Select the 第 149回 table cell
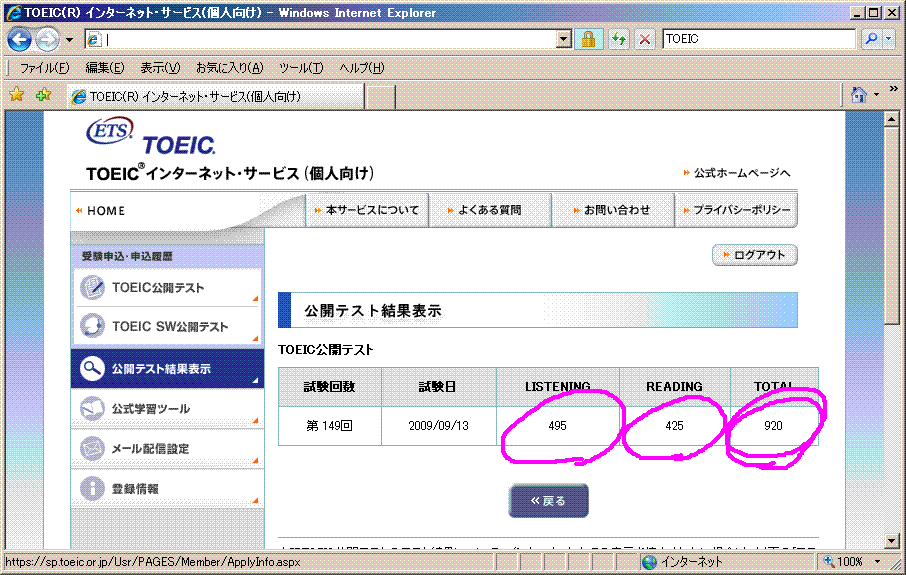Image resolution: width=906 pixels, height=575 pixels. [x=329, y=426]
